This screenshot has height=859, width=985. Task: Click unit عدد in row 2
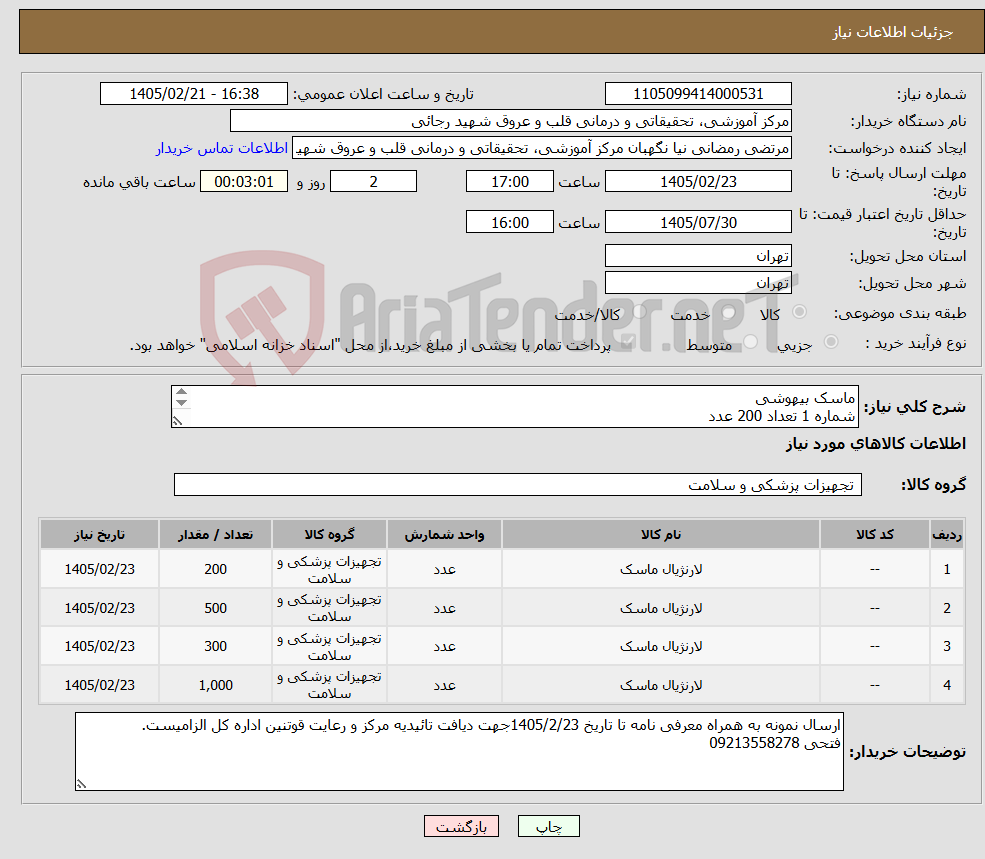[444, 608]
